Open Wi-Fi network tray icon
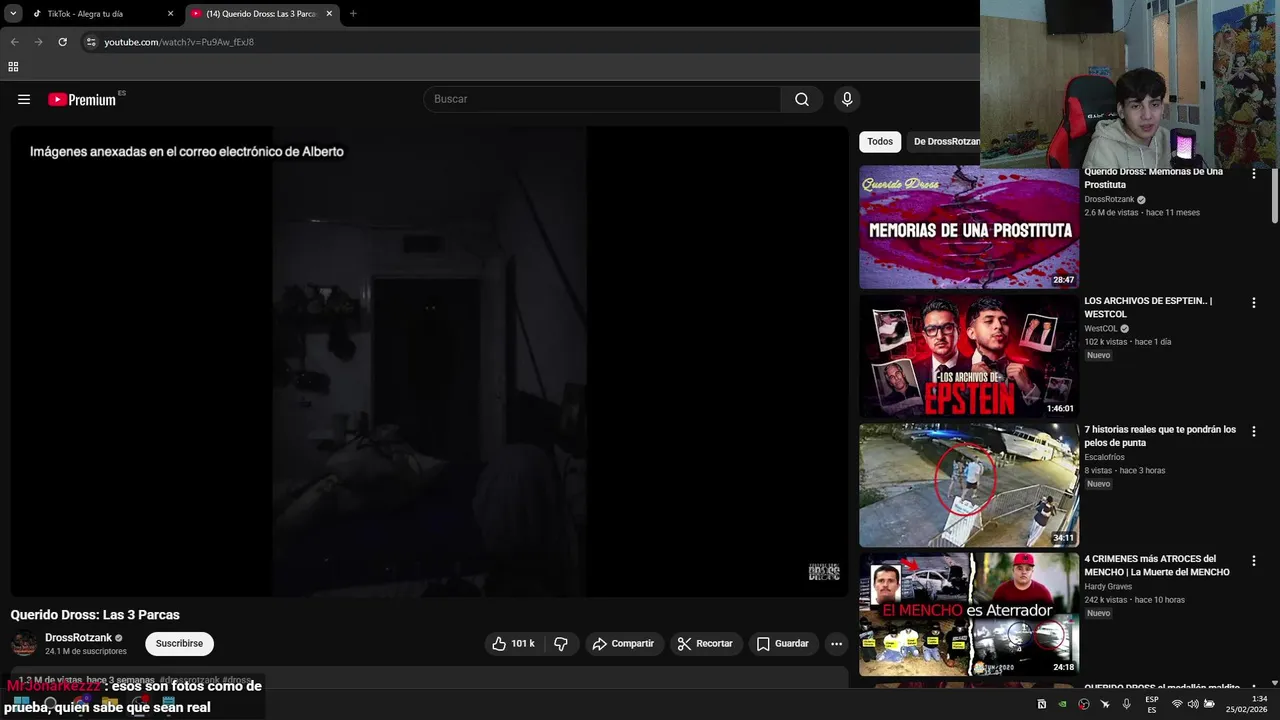Viewport: 1280px width, 720px height. (1177, 704)
